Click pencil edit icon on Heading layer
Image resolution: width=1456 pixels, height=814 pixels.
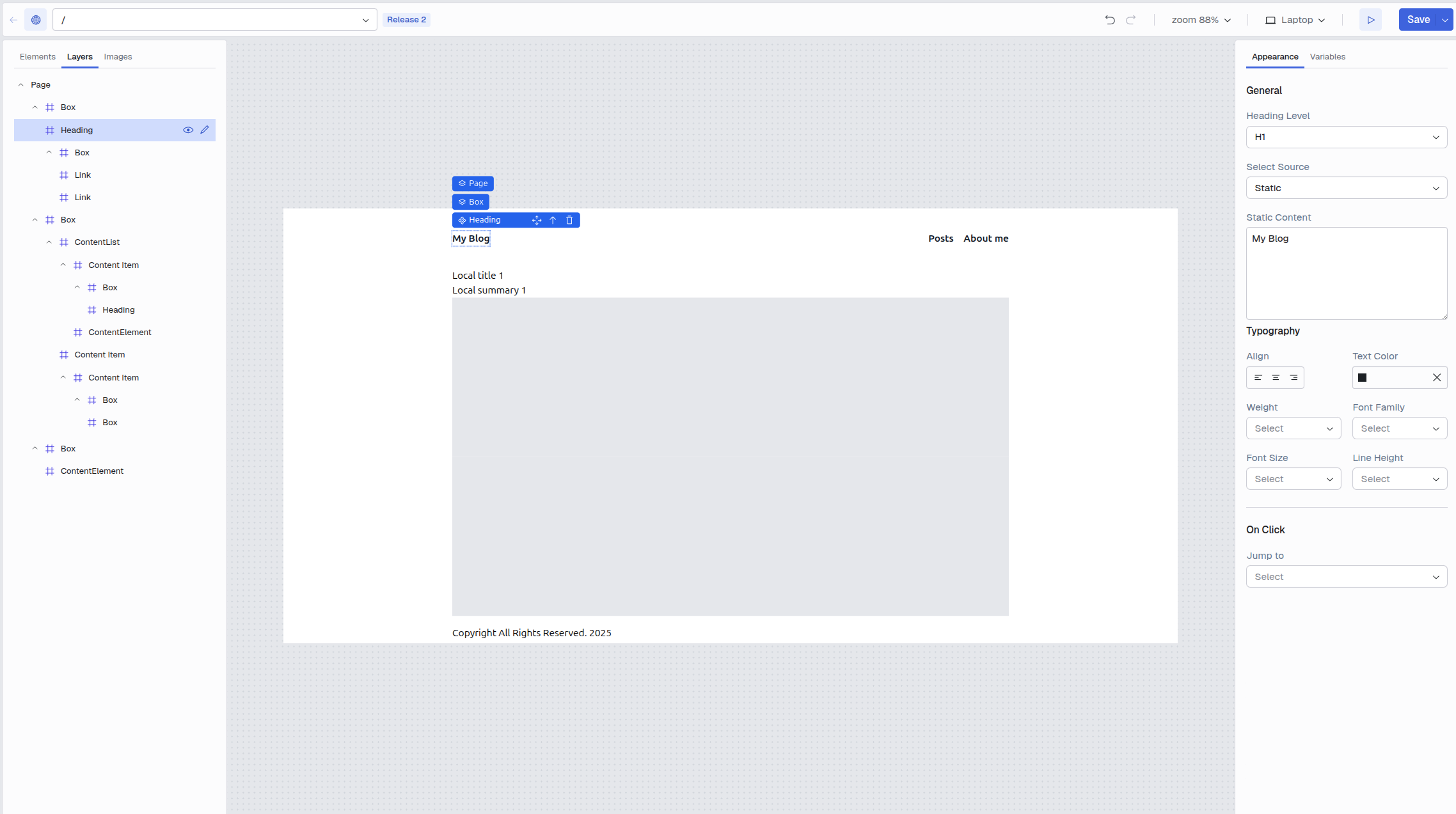pos(205,130)
